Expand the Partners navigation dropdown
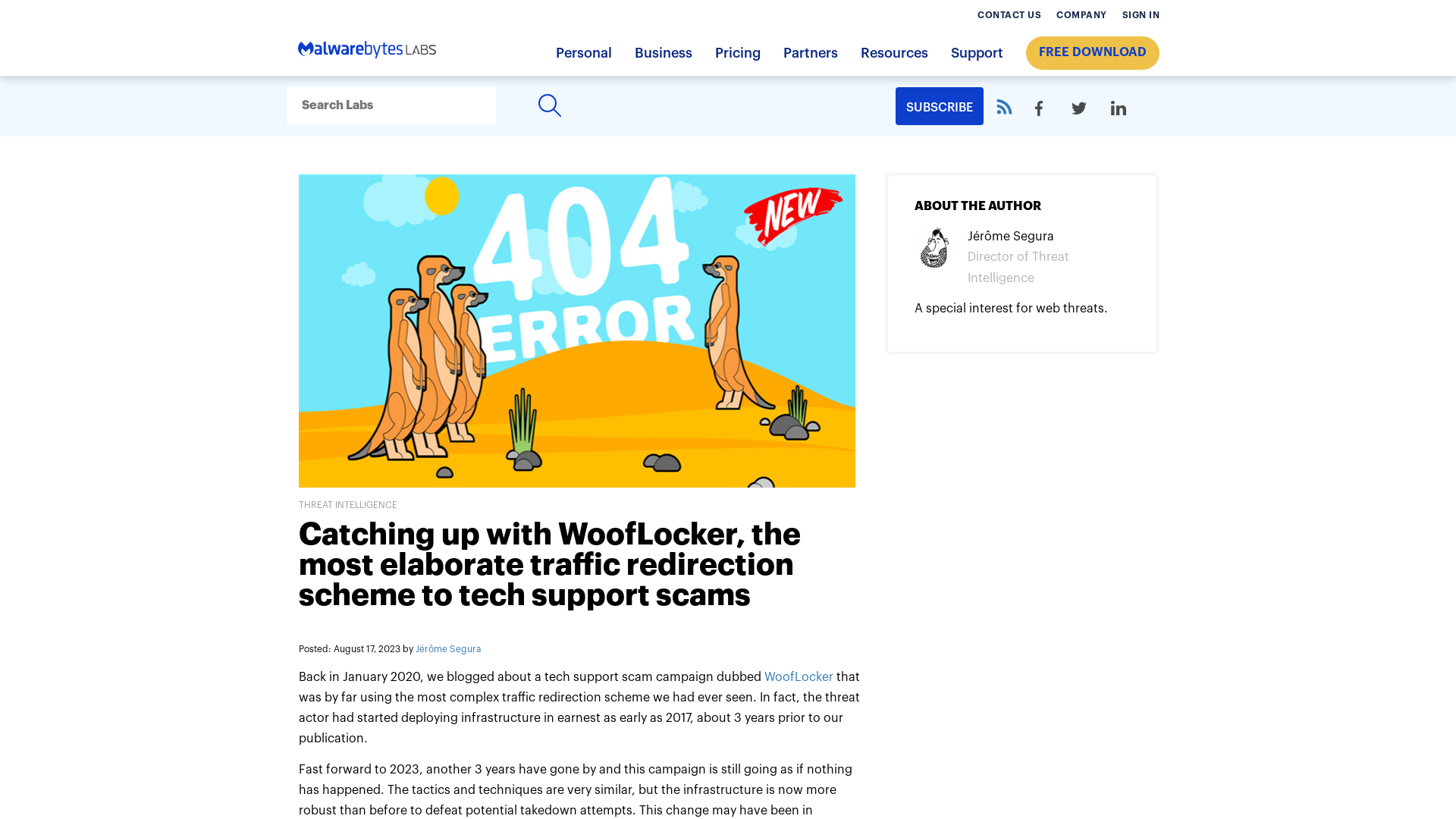 pos(810,53)
